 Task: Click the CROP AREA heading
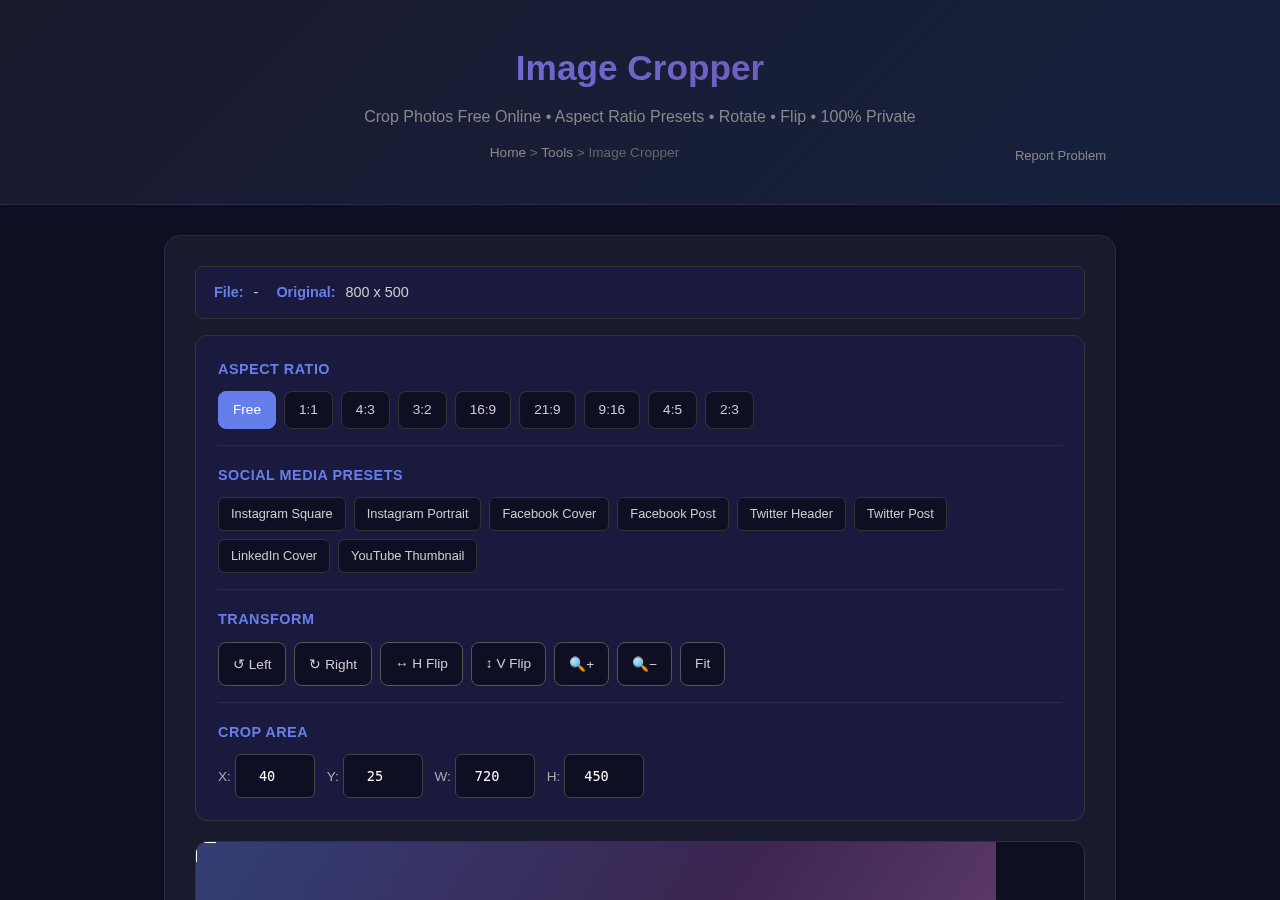263,732
